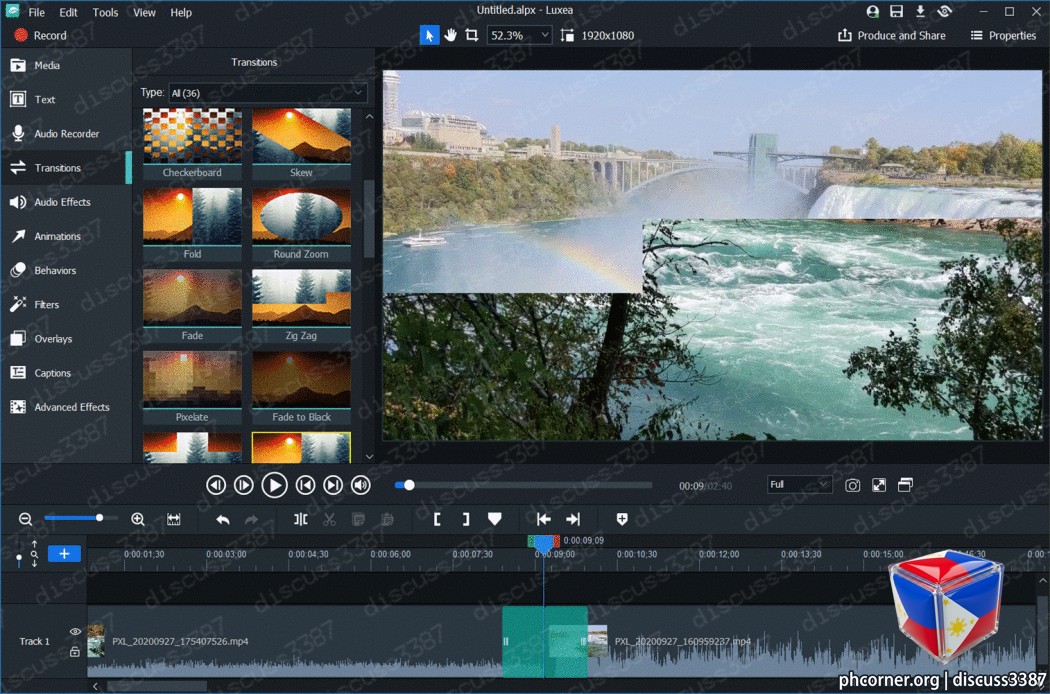Click the undo arrow icon
This screenshot has width=1050, height=694.
pos(223,519)
